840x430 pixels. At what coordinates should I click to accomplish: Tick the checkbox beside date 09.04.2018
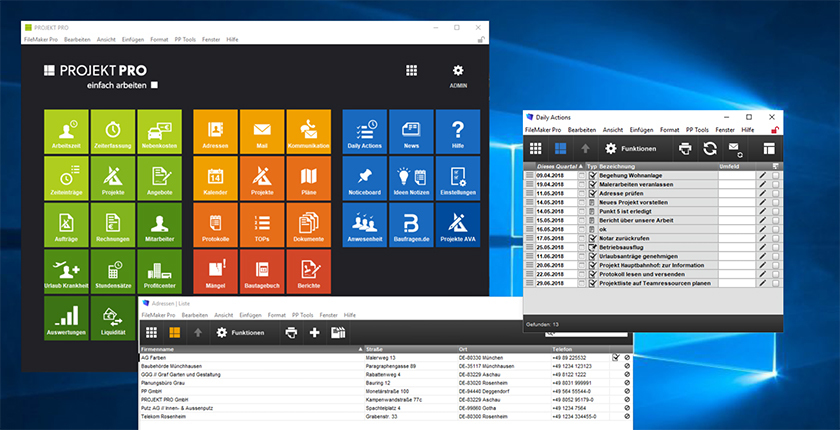(x=581, y=176)
